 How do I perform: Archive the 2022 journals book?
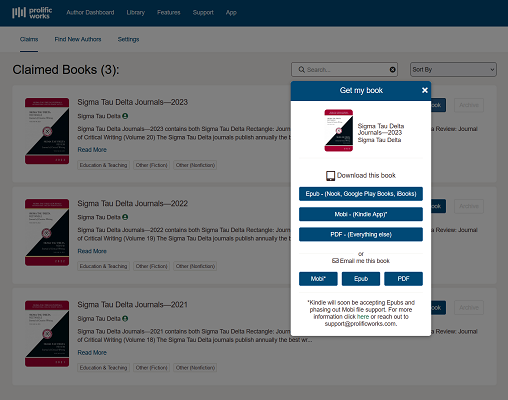pos(469,206)
